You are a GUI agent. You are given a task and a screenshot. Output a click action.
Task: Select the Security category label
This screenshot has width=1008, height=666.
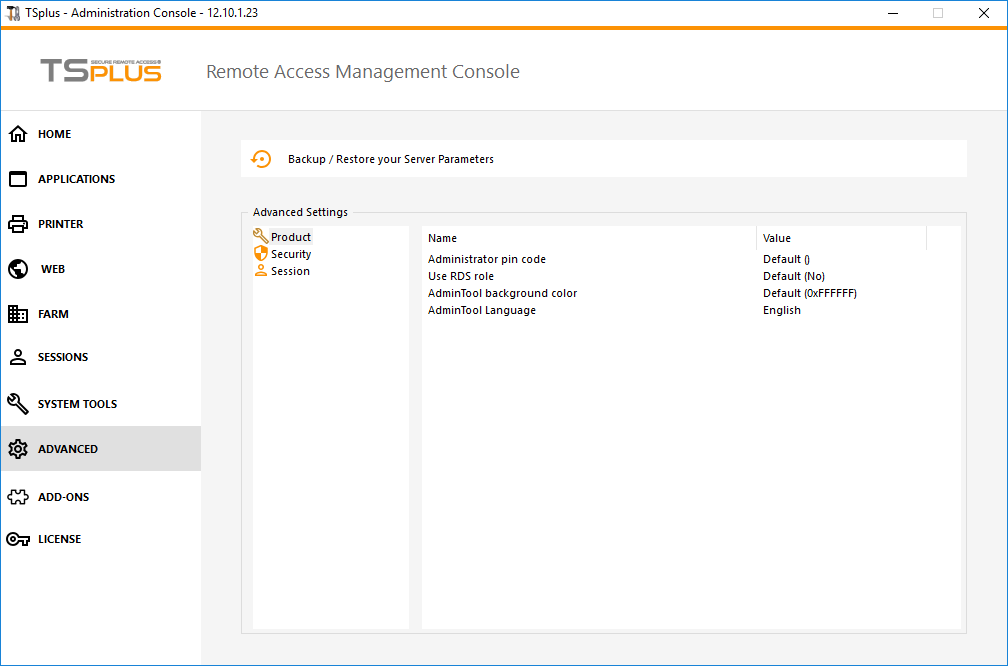pyautogui.click(x=291, y=254)
